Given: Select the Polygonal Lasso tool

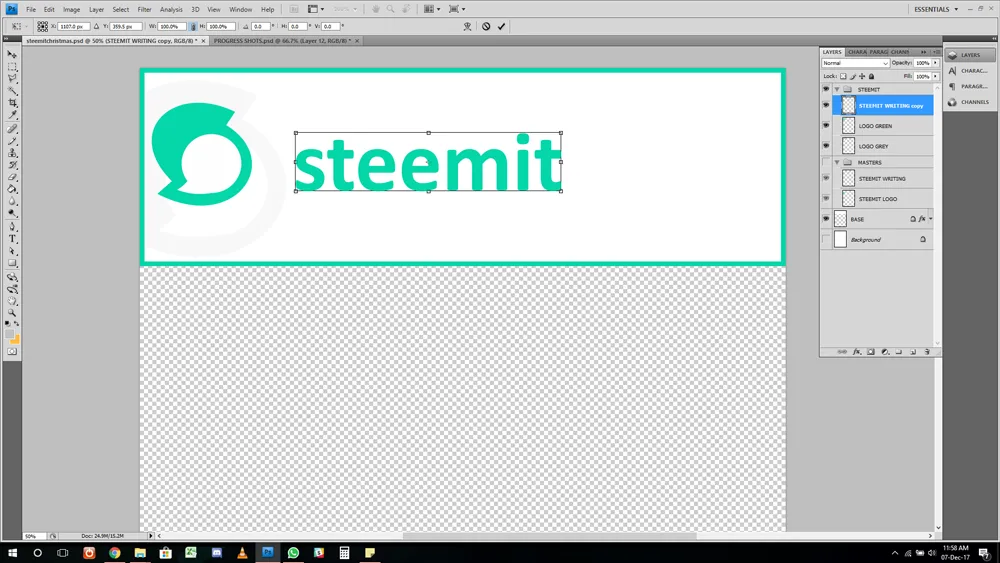Looking at the screenshot, I should [x=12, y=79].
